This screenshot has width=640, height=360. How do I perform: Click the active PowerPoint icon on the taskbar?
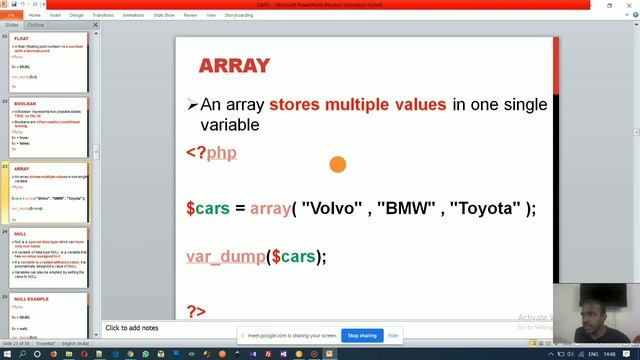tap(329, 354)
